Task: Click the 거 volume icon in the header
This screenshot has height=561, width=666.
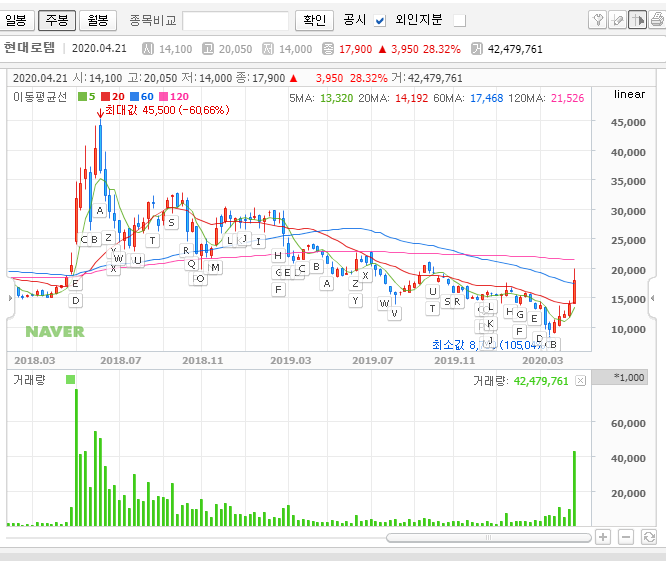Action: point(477,49)
